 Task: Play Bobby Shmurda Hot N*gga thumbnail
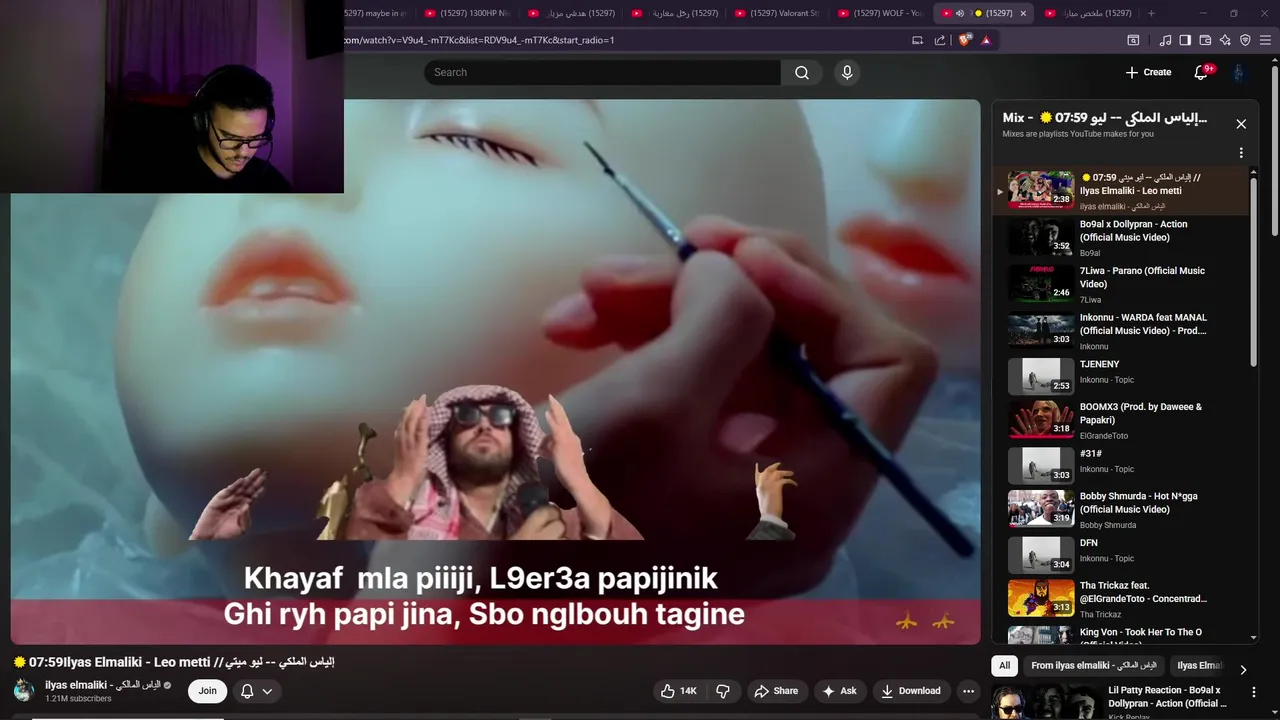point(1040,508)
